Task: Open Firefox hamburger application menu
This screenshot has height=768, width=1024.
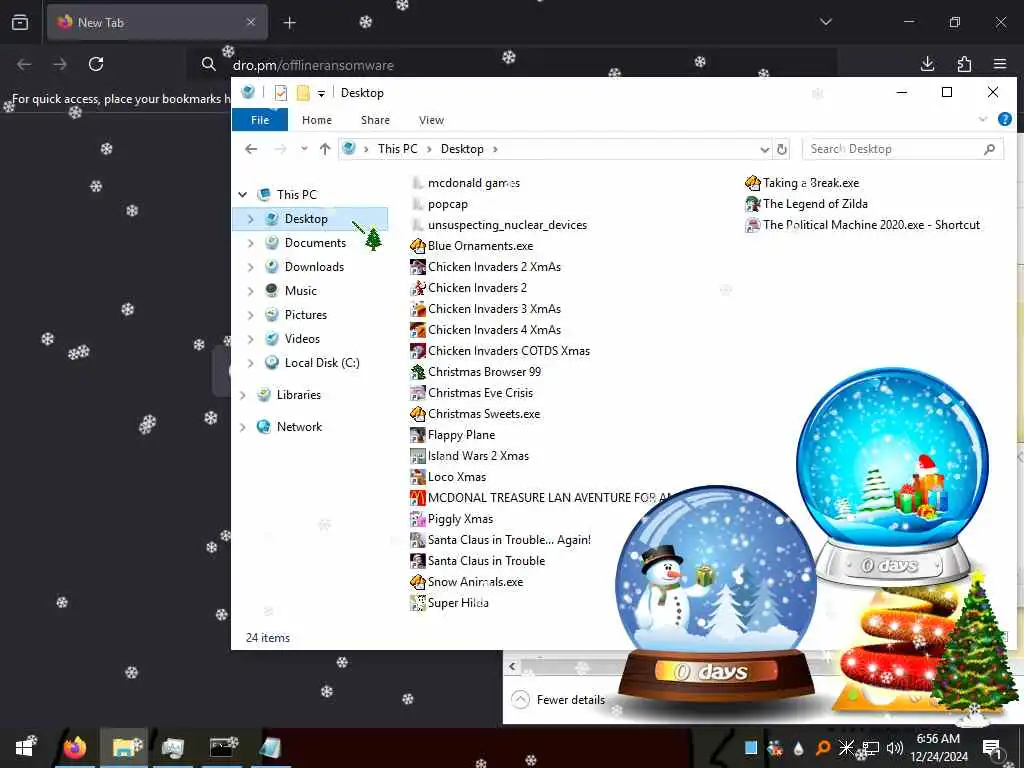Action: point(1000,64)
